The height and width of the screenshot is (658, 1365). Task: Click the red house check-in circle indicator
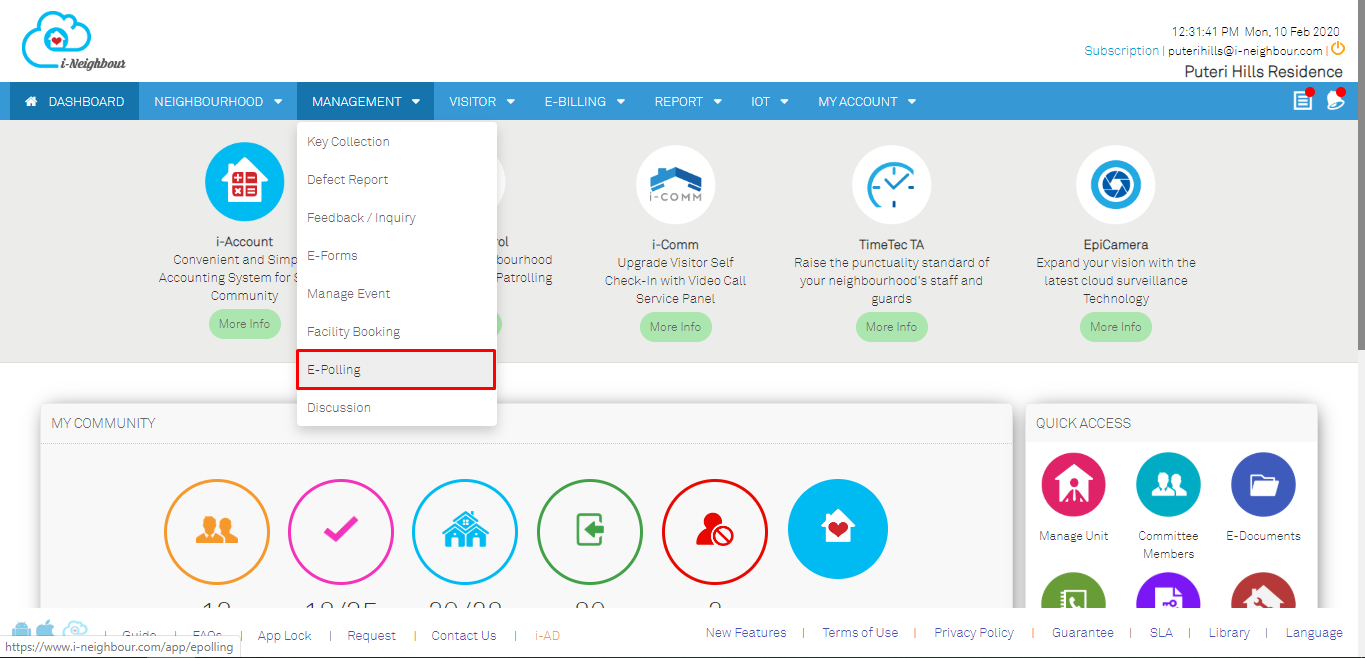click(x=714, y=532)
